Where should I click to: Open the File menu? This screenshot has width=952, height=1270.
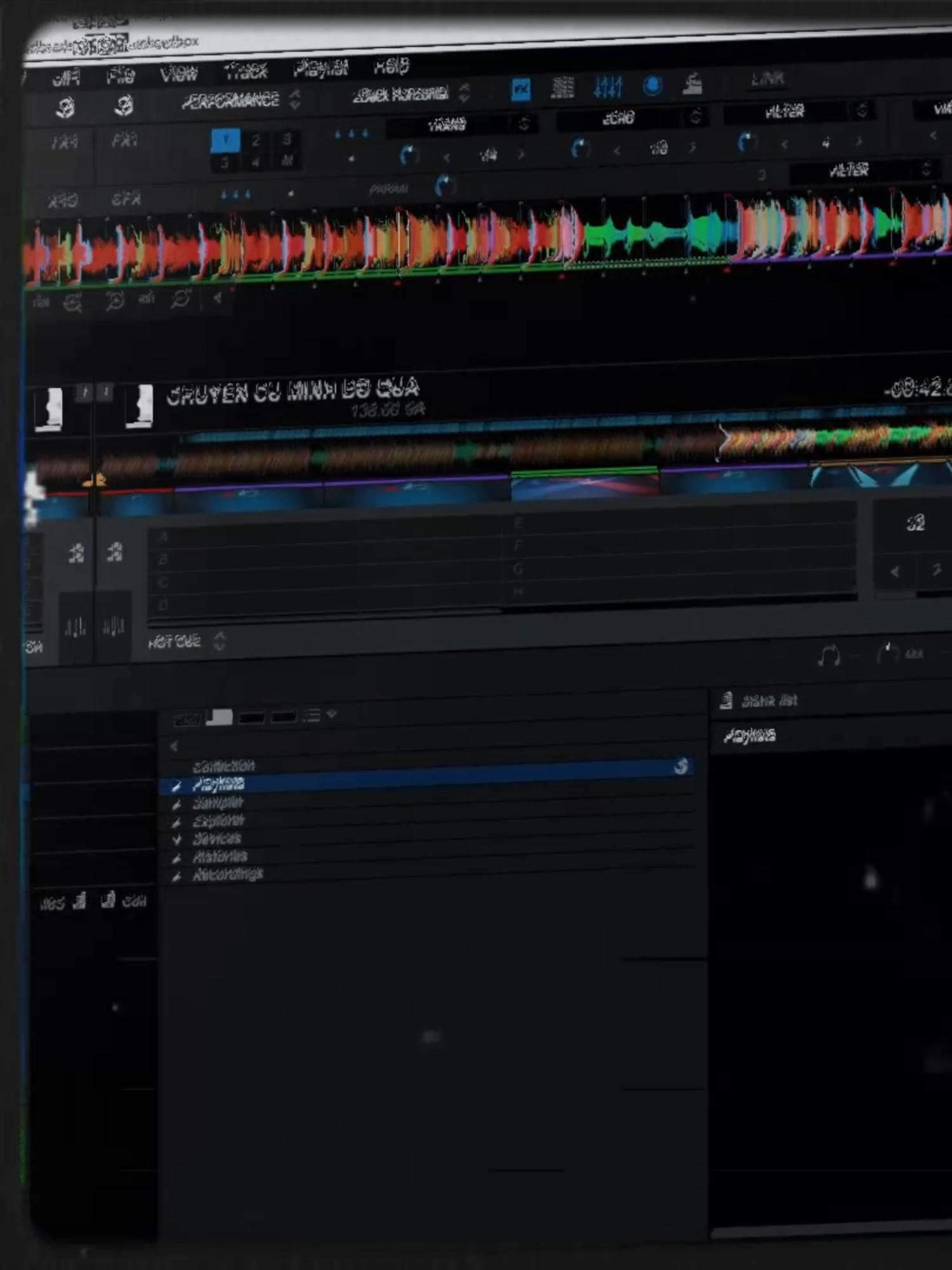[121, 76]
